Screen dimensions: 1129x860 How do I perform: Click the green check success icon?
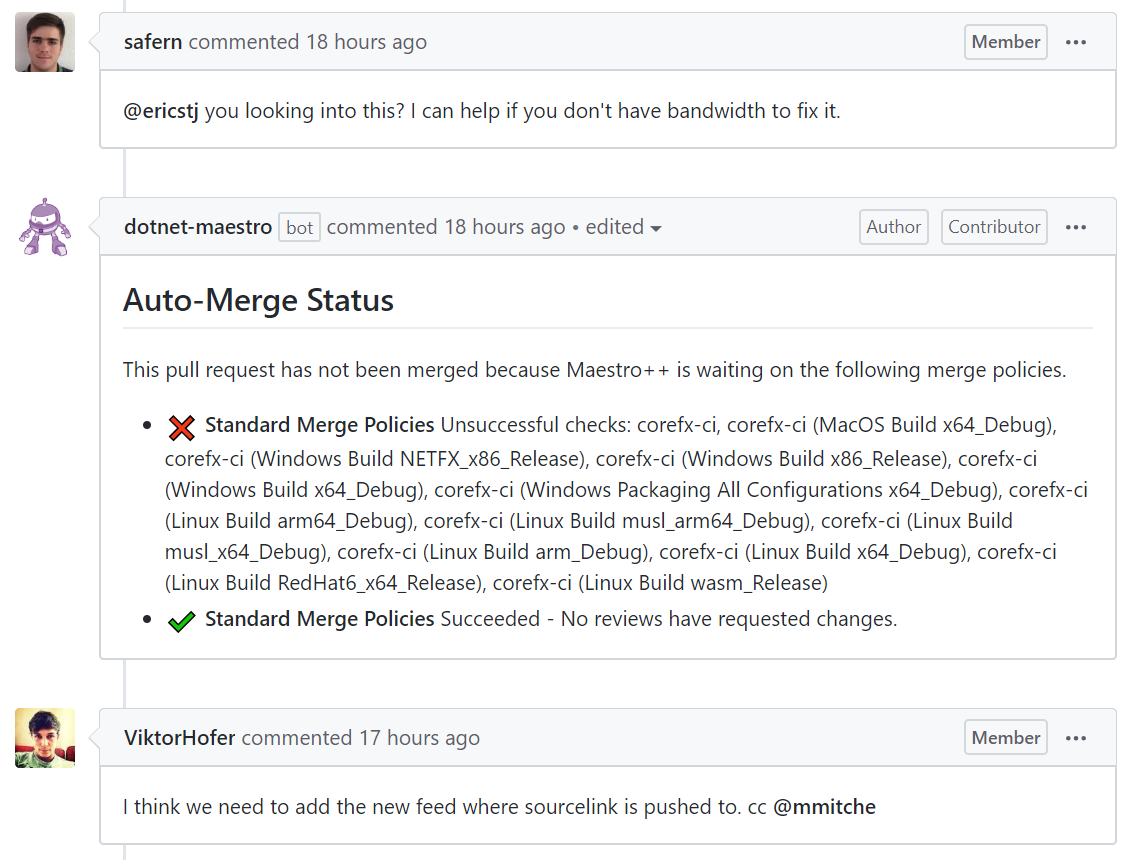[181, 620]
